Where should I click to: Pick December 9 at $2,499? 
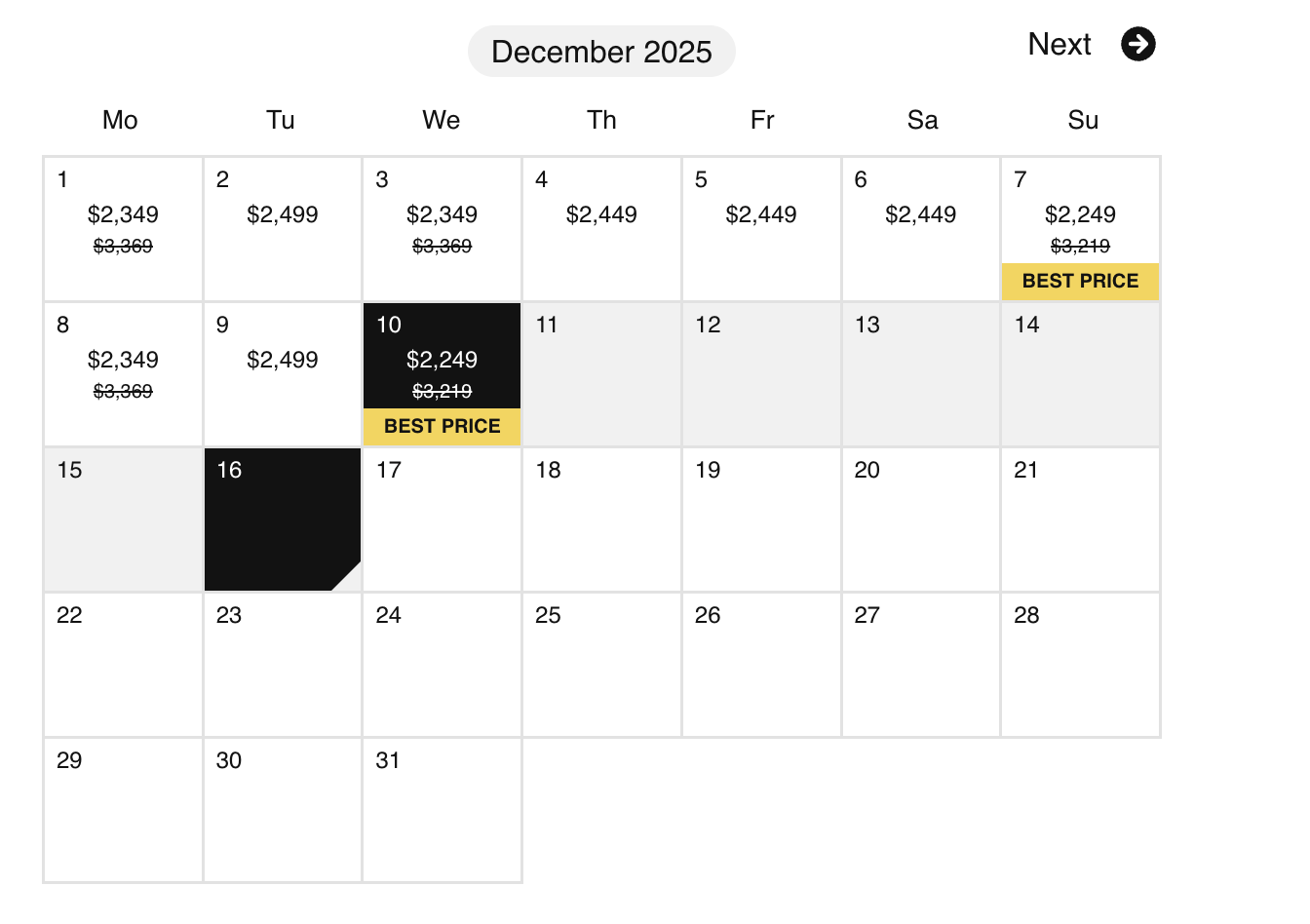(283, 374)
